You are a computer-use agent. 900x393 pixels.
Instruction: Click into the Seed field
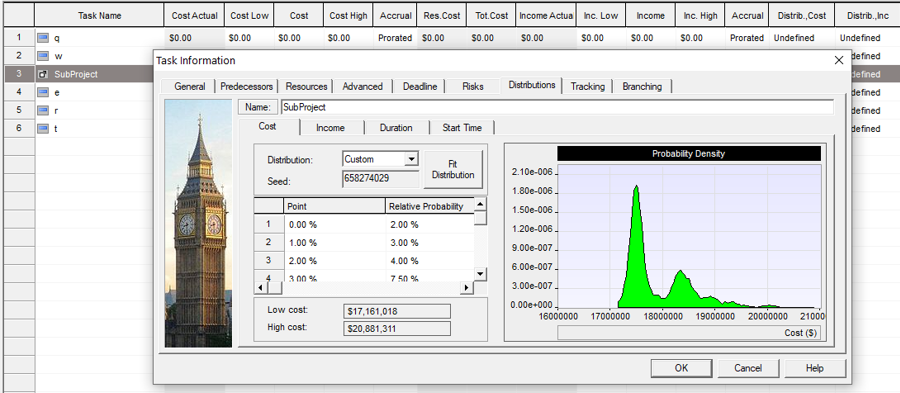381,178
